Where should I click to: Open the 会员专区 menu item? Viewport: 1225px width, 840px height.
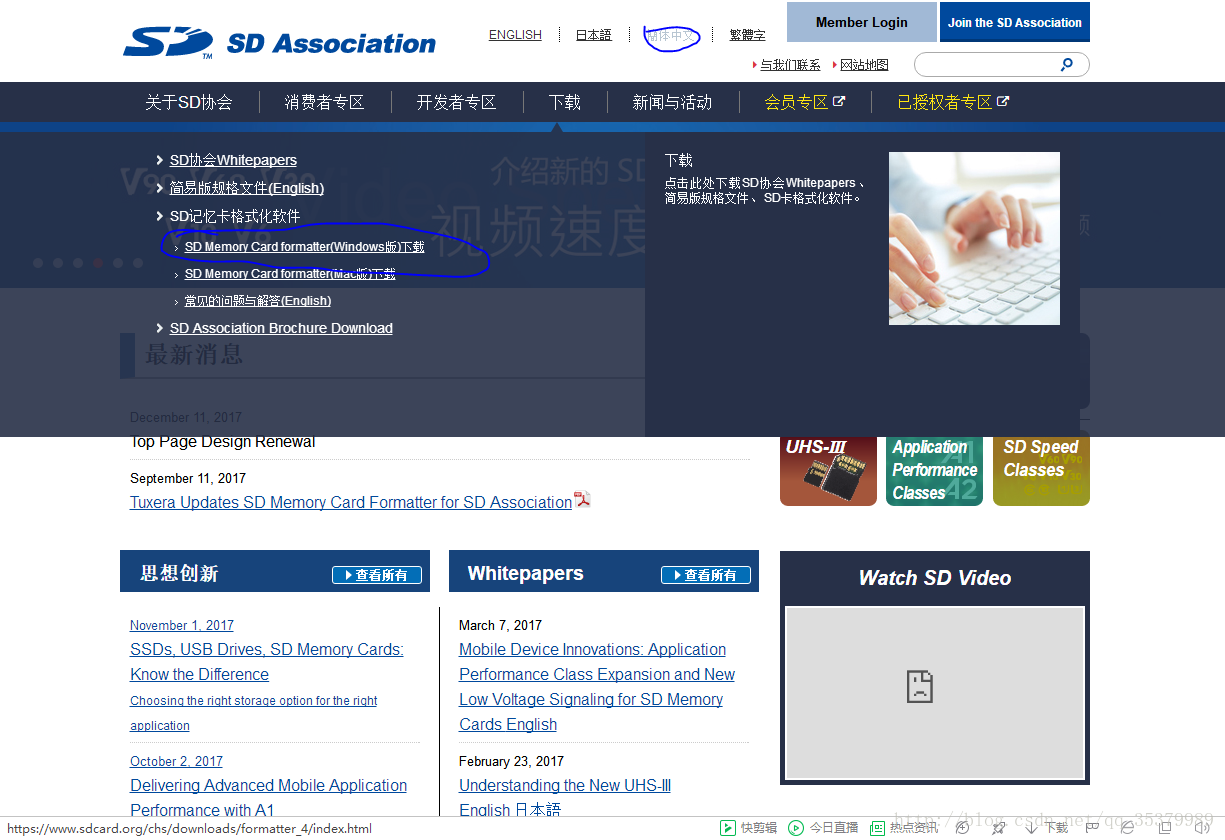[x=796, y=102]
